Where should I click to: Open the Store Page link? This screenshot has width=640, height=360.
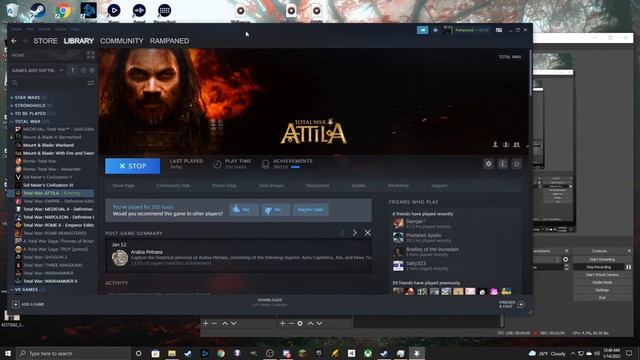(123, 186)
